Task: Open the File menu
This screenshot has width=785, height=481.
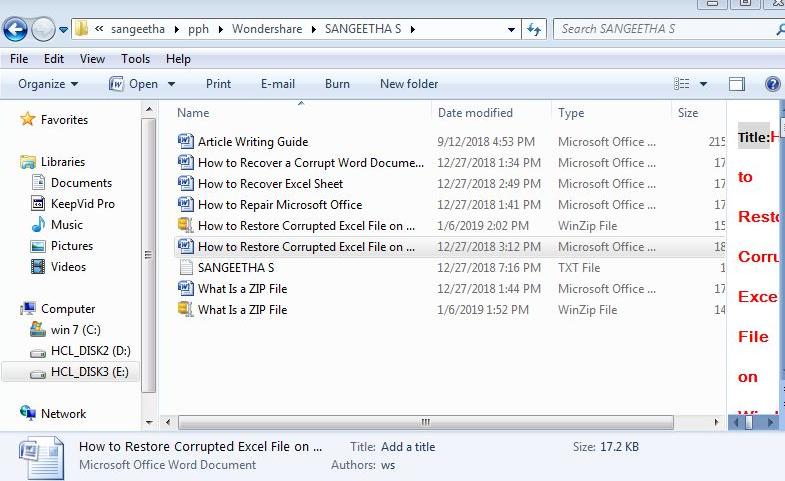Action: [19, 59]
